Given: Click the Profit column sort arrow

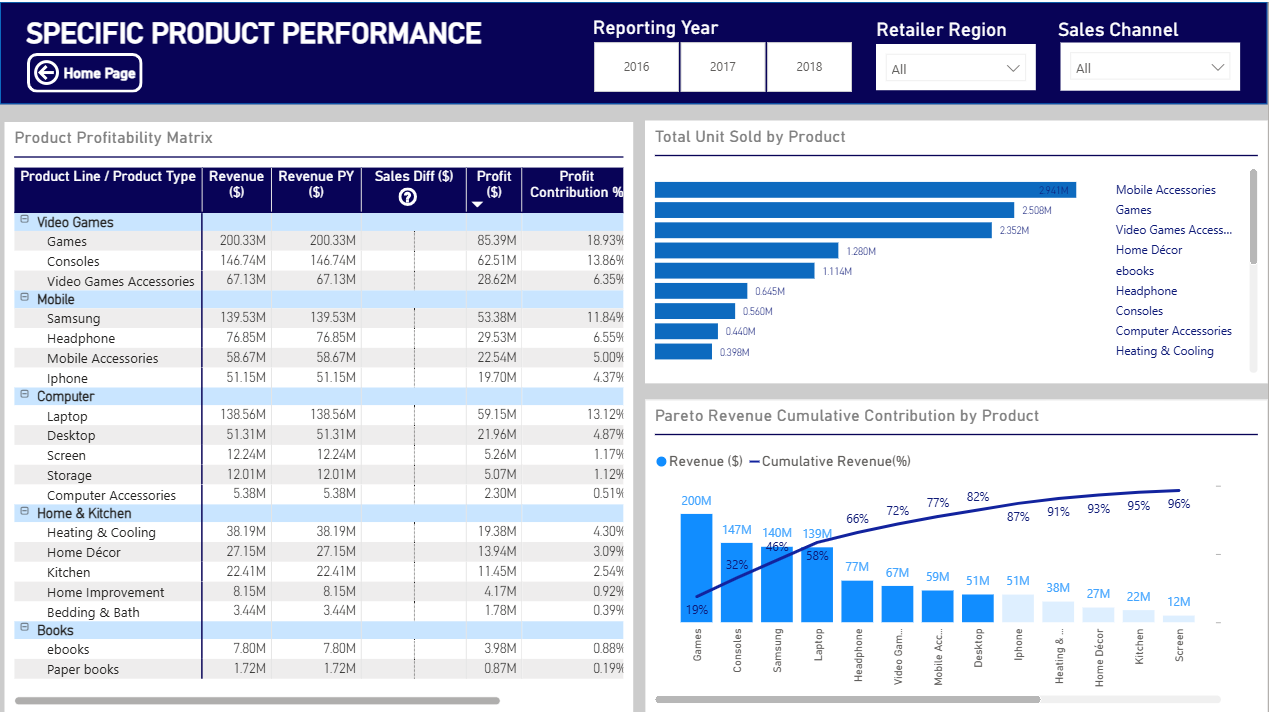Looking at the screenshot, I should coord(477,204).
